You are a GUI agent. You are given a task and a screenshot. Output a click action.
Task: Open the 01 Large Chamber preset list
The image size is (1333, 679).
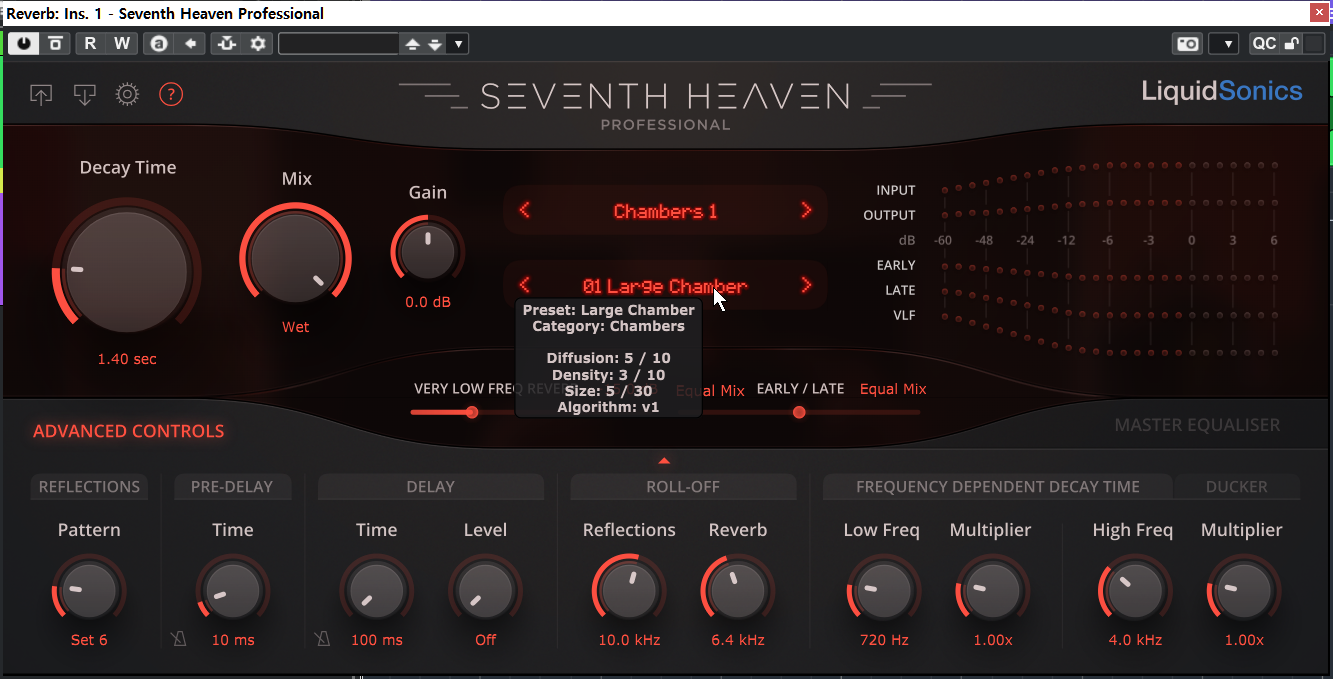(665, 287)
